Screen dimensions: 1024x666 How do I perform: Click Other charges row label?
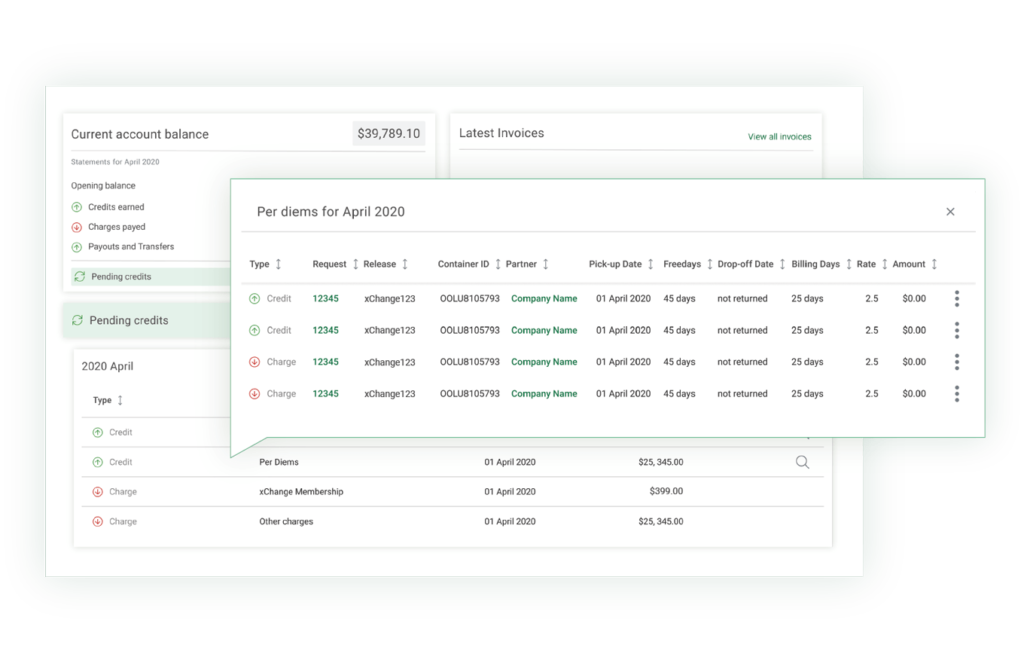pyautogui.click(x=286, y=522)
